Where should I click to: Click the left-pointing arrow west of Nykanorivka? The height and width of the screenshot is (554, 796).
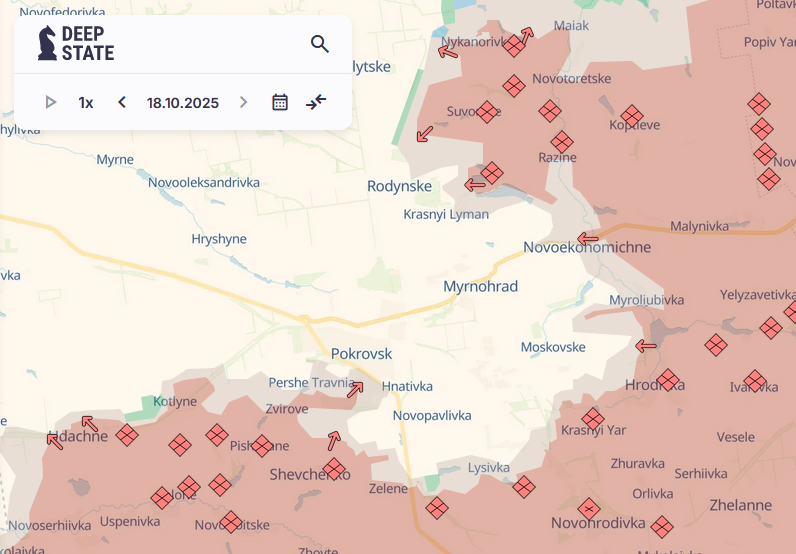[x=448, y=51]
